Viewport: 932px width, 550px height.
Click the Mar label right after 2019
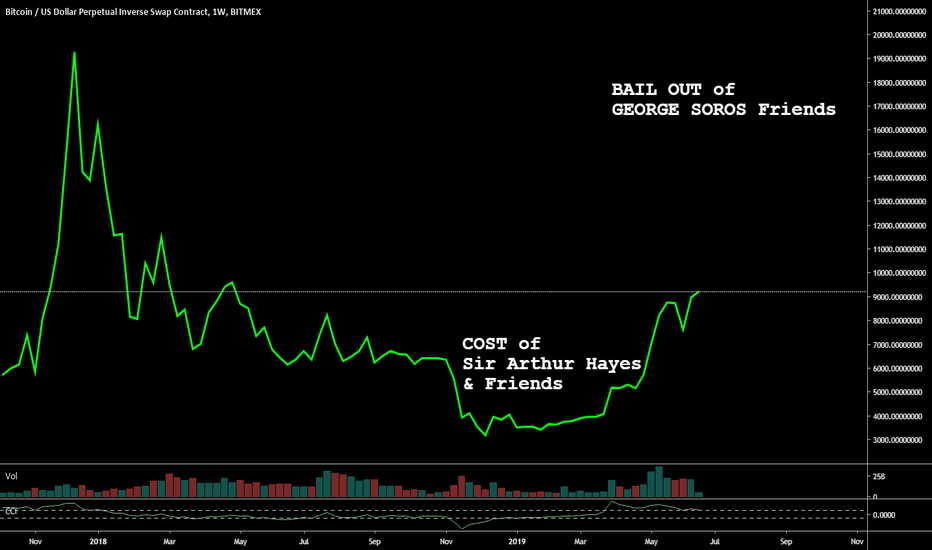[x=580, y=542]
